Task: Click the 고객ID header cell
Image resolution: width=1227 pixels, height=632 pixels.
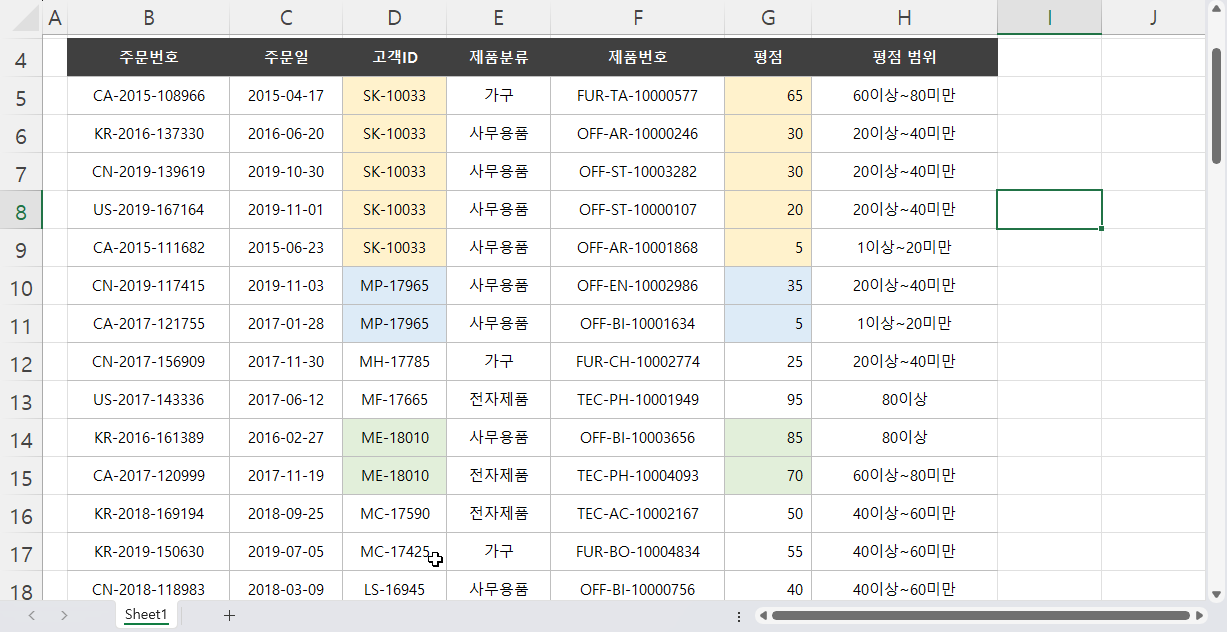Action: [394, 58]
